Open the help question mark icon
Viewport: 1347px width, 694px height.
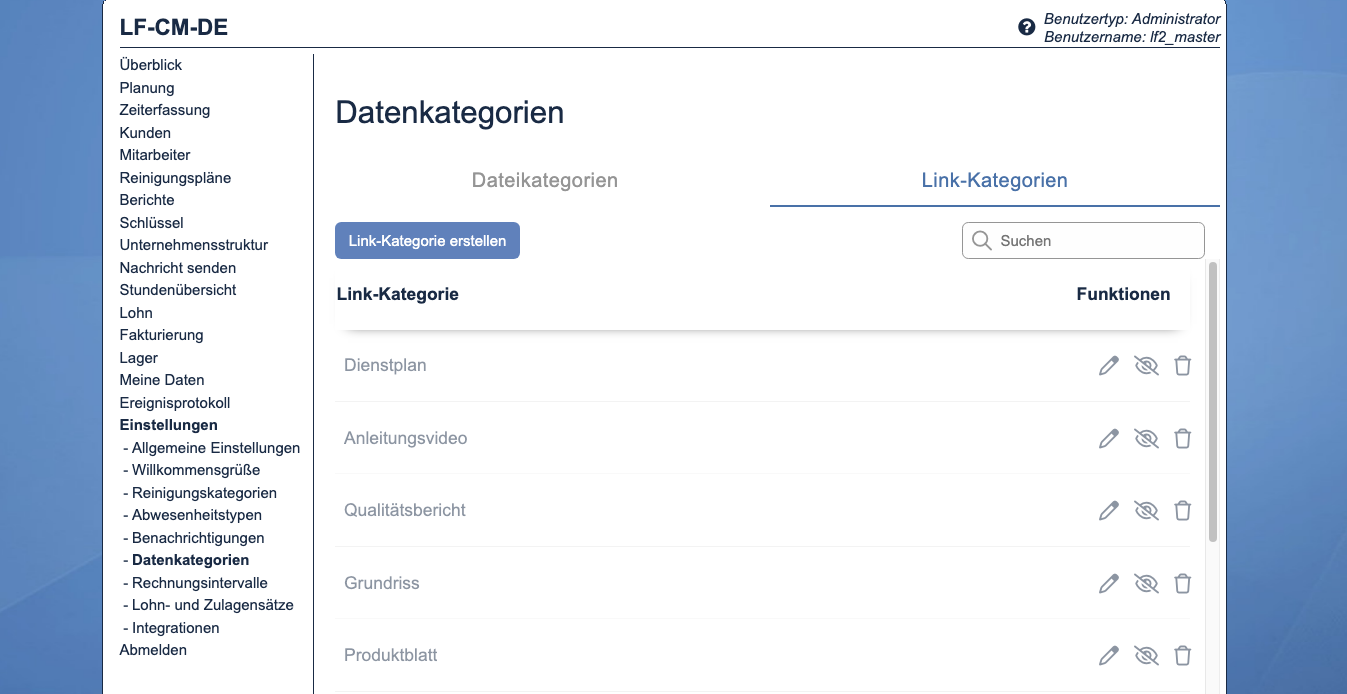point(1026,27)
